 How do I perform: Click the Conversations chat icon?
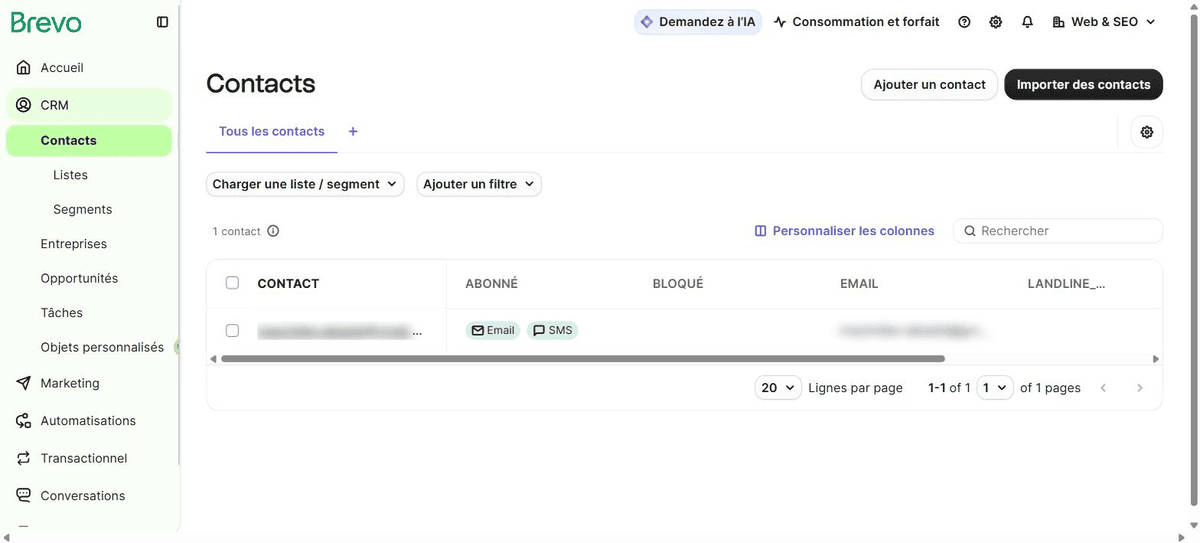[24, 496]
